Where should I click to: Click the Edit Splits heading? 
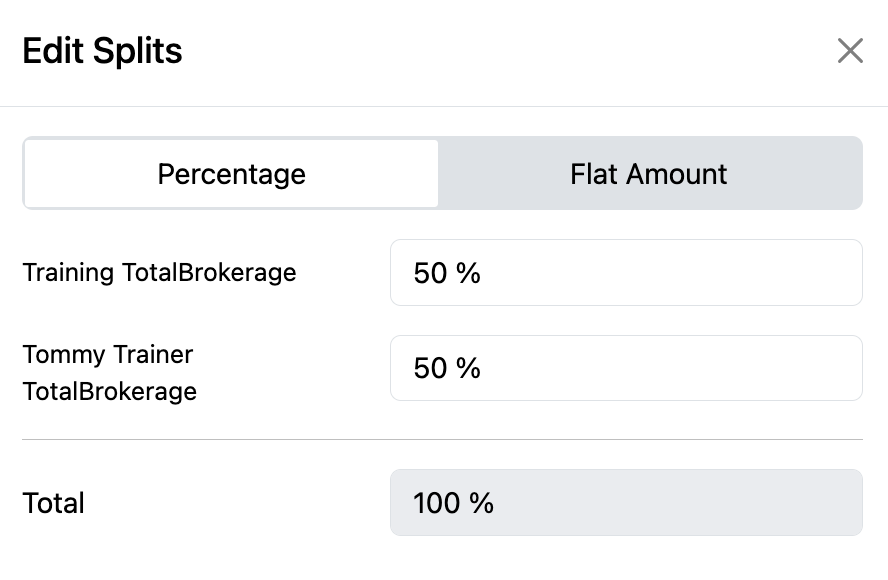[102, 51]
